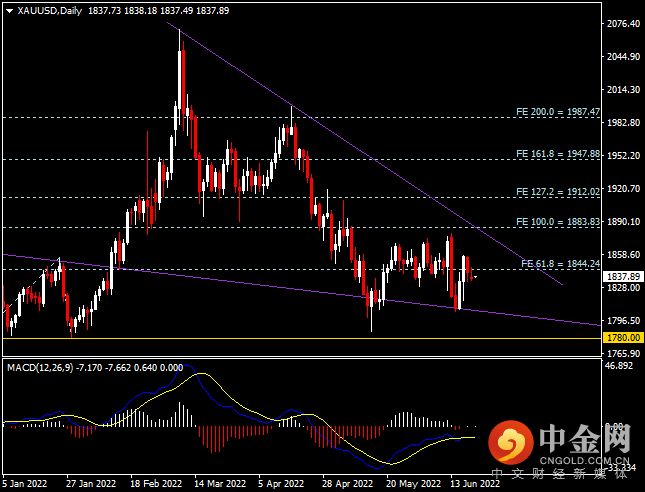Click the 27 Jan 2022 date label
The height and width of the screenshot is (492, 645).
point(91,483)
